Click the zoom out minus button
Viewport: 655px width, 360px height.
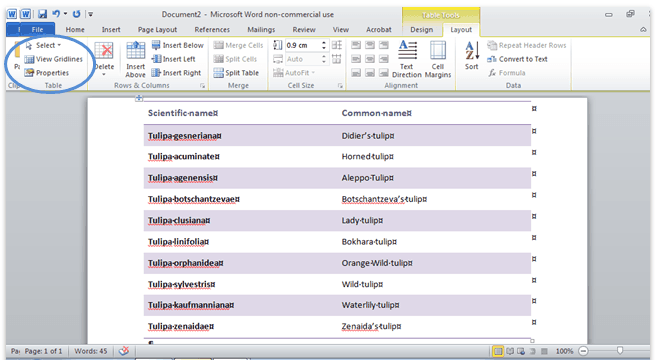click(584, 351)
